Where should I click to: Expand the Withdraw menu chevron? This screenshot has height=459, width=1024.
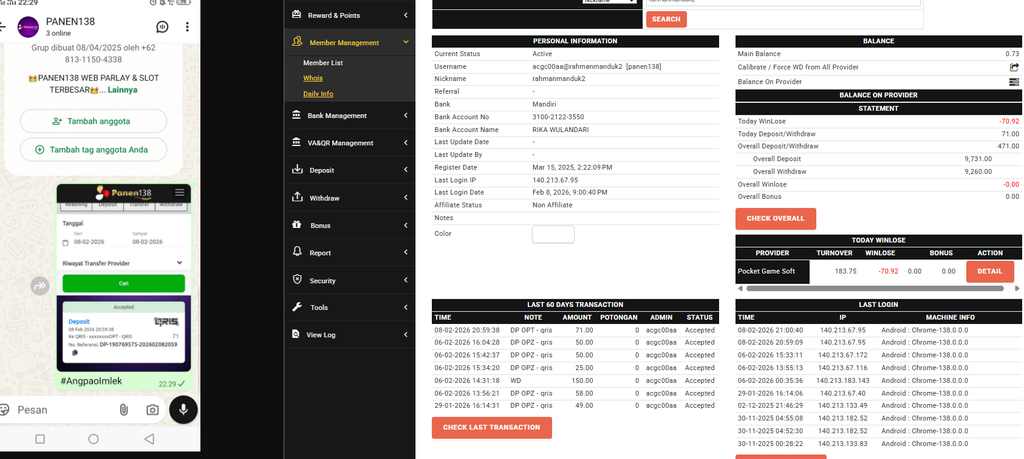[x=406, y=198]
